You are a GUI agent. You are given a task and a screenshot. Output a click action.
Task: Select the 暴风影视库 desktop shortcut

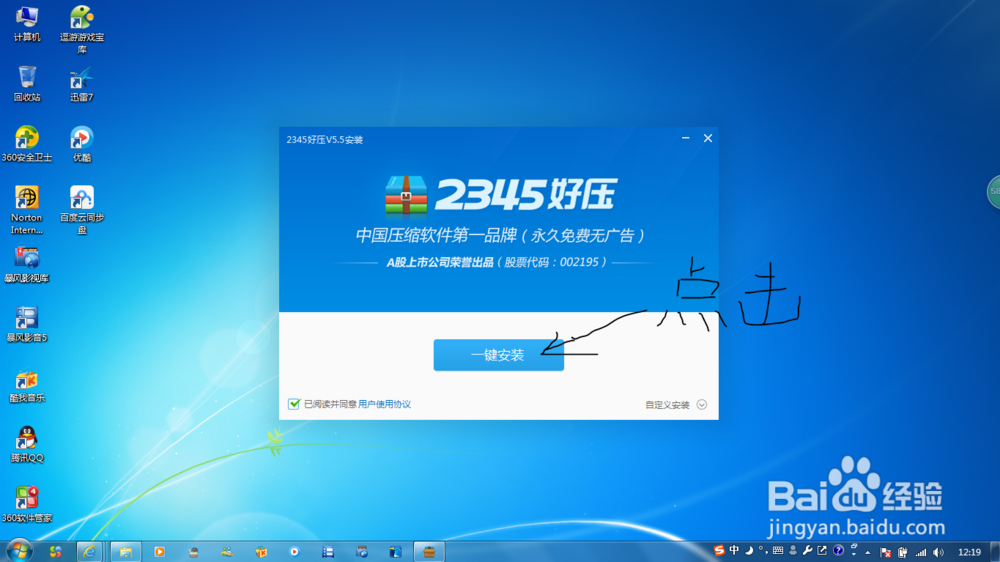27,264
